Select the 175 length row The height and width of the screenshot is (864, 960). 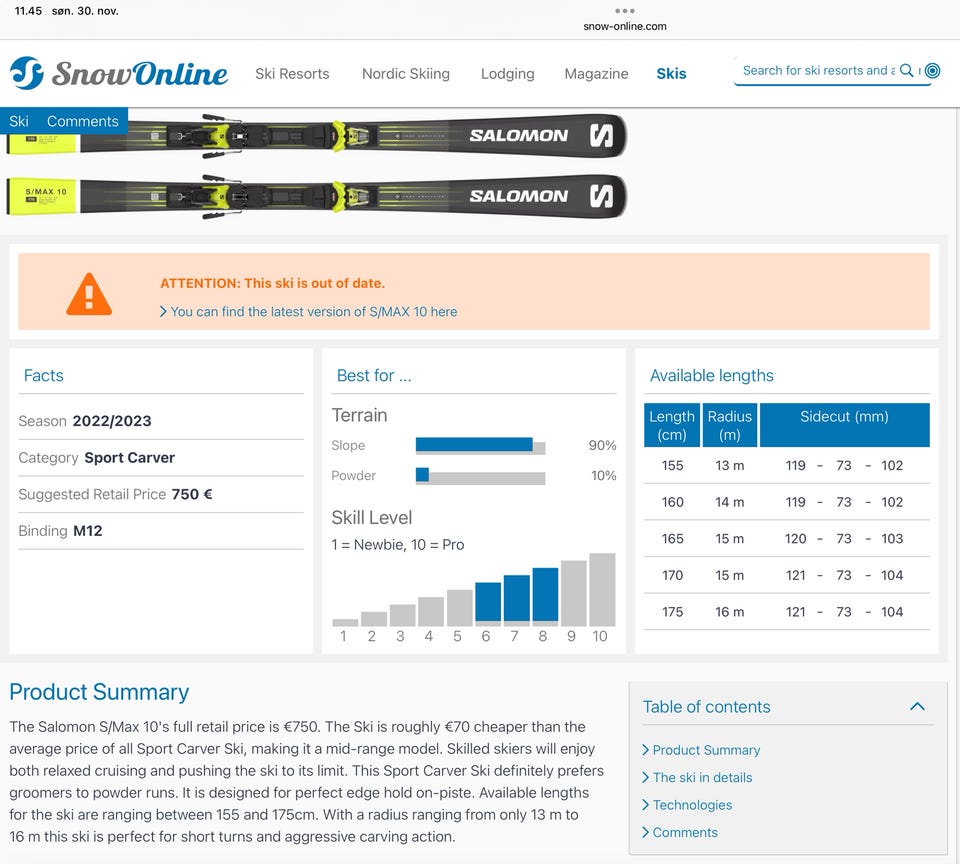787,612
